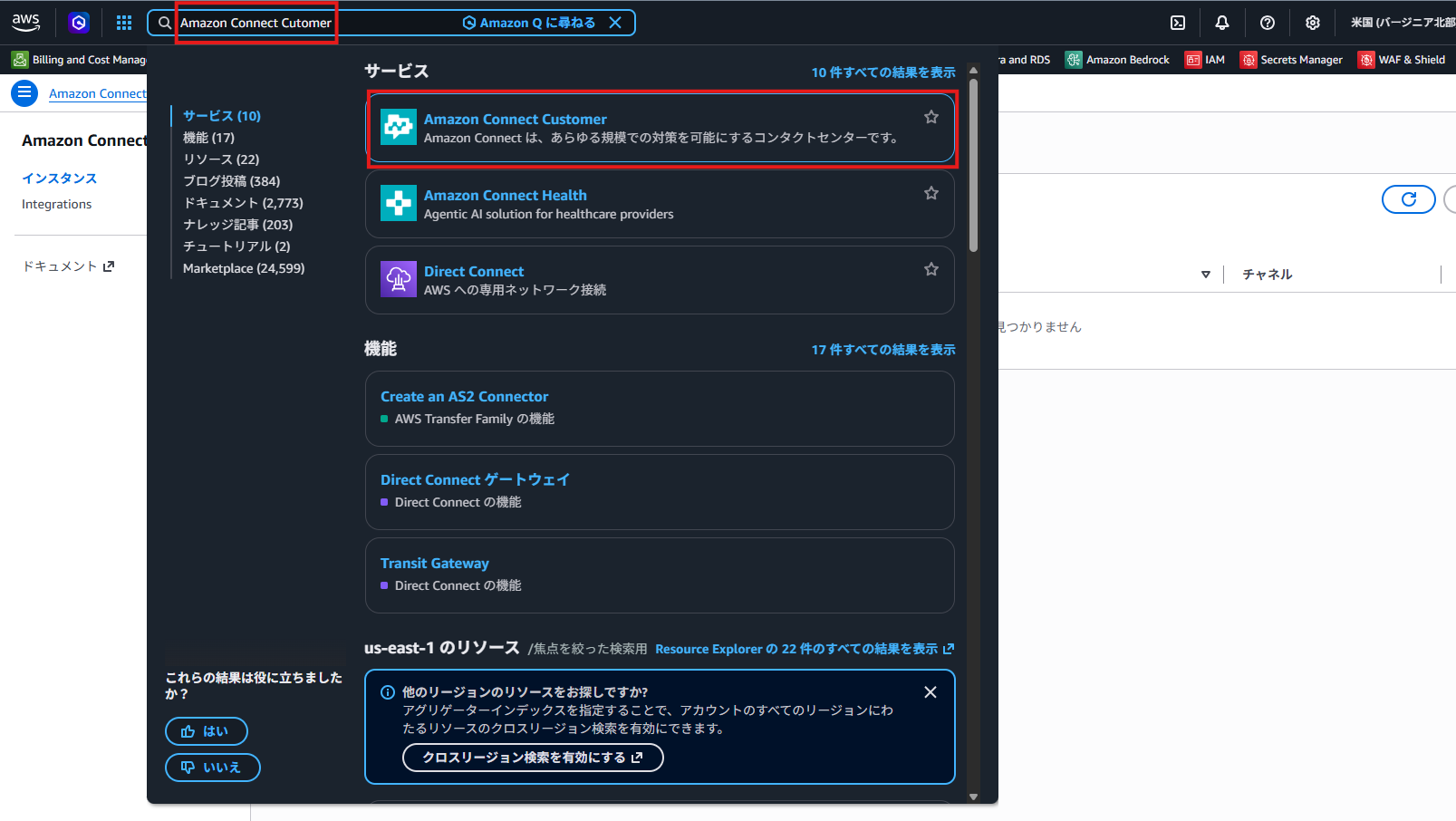Click the search results scrollbar
Image resolution: width=1456 pixels, height=821 pixels.
pyautogui.click(x=974, y=165)
